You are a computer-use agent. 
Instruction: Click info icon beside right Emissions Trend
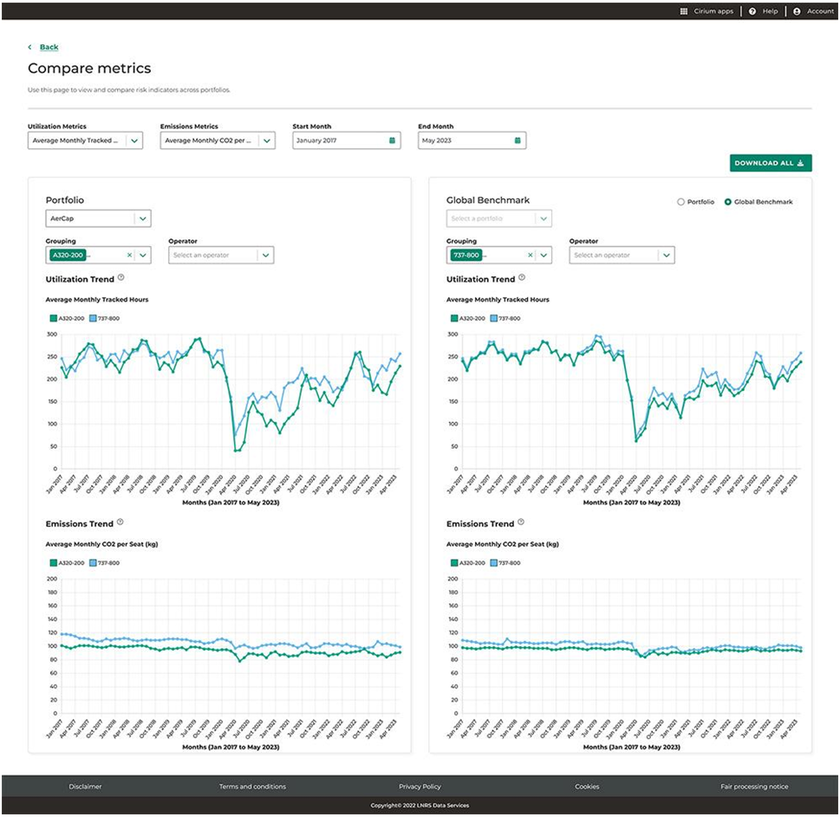(x=520, y=522)
